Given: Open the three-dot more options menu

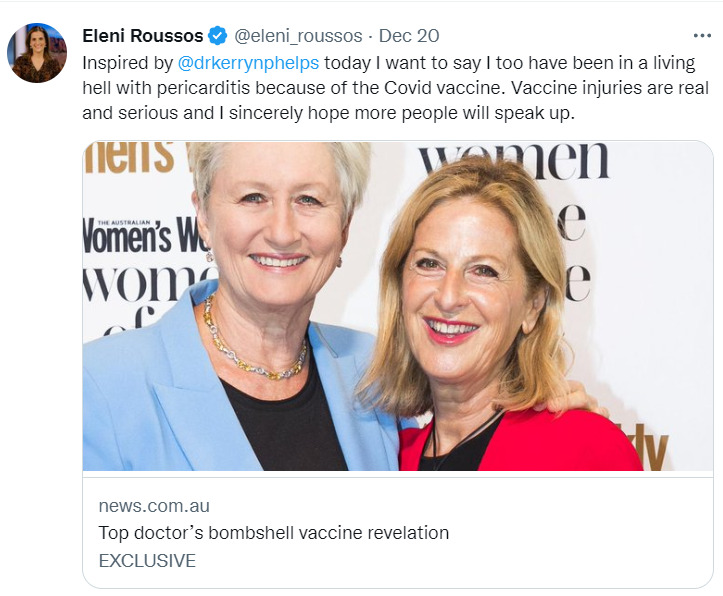Looking at the screenshot, I should [702, 35].
